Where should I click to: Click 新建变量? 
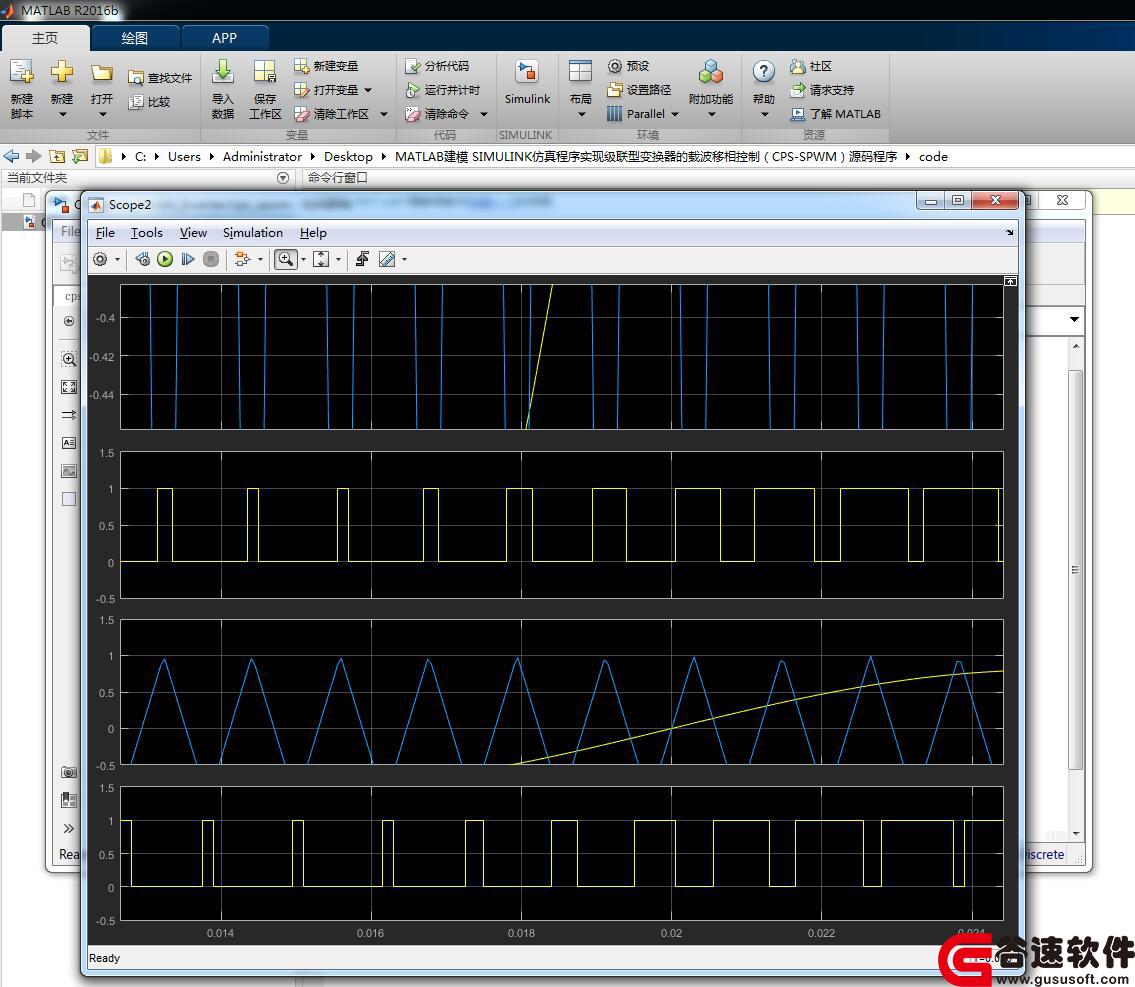(326, 66)
